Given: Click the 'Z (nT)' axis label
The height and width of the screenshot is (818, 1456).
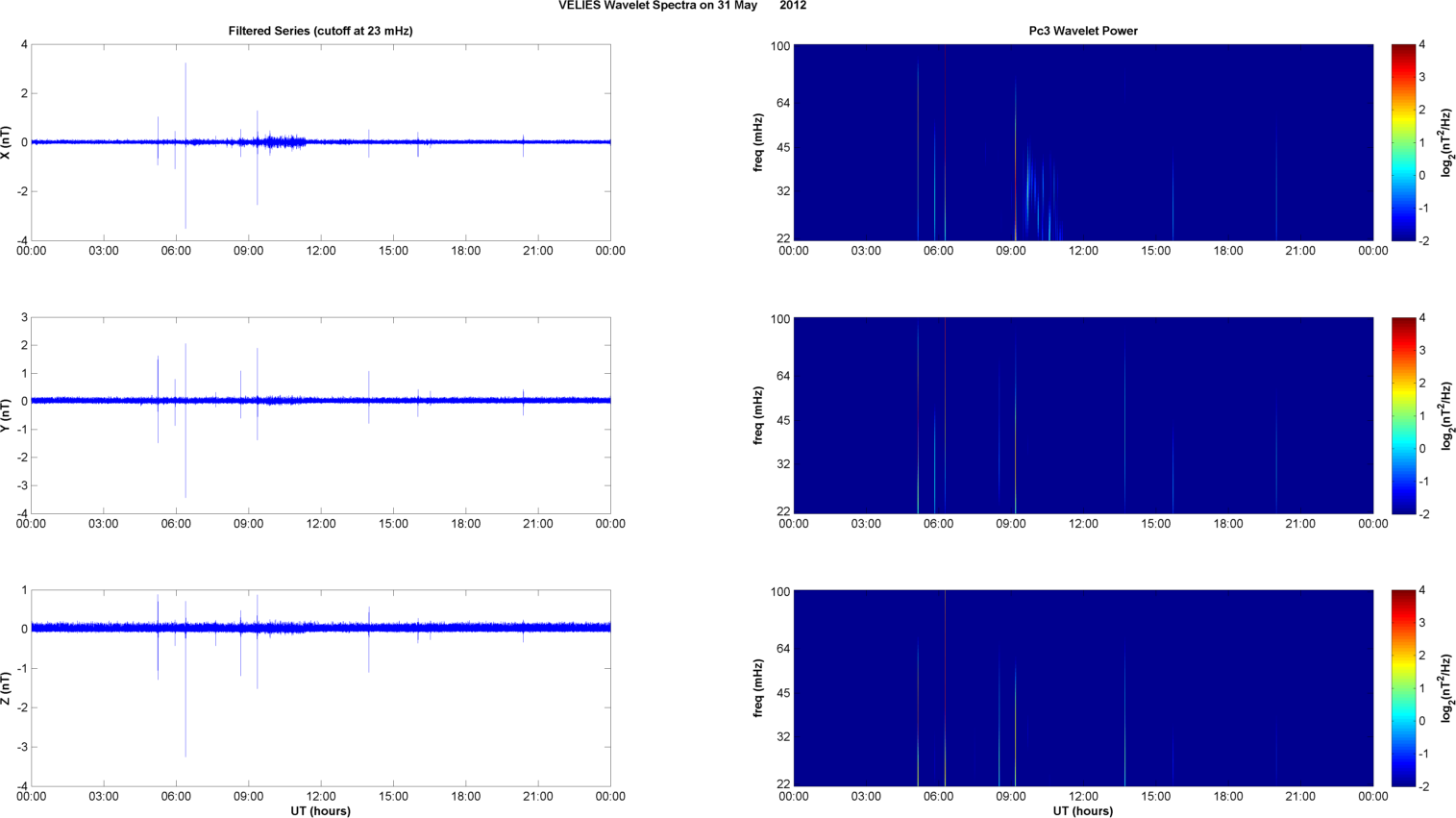Looking at the screenshot, I should [x=7, y=688].
